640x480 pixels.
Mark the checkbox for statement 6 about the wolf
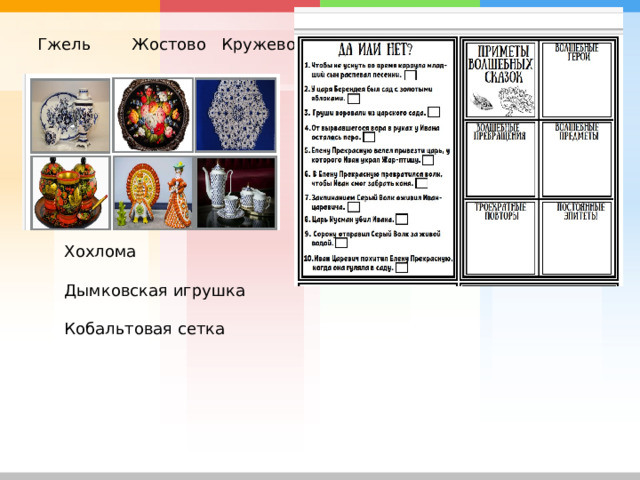coord(421,183)
